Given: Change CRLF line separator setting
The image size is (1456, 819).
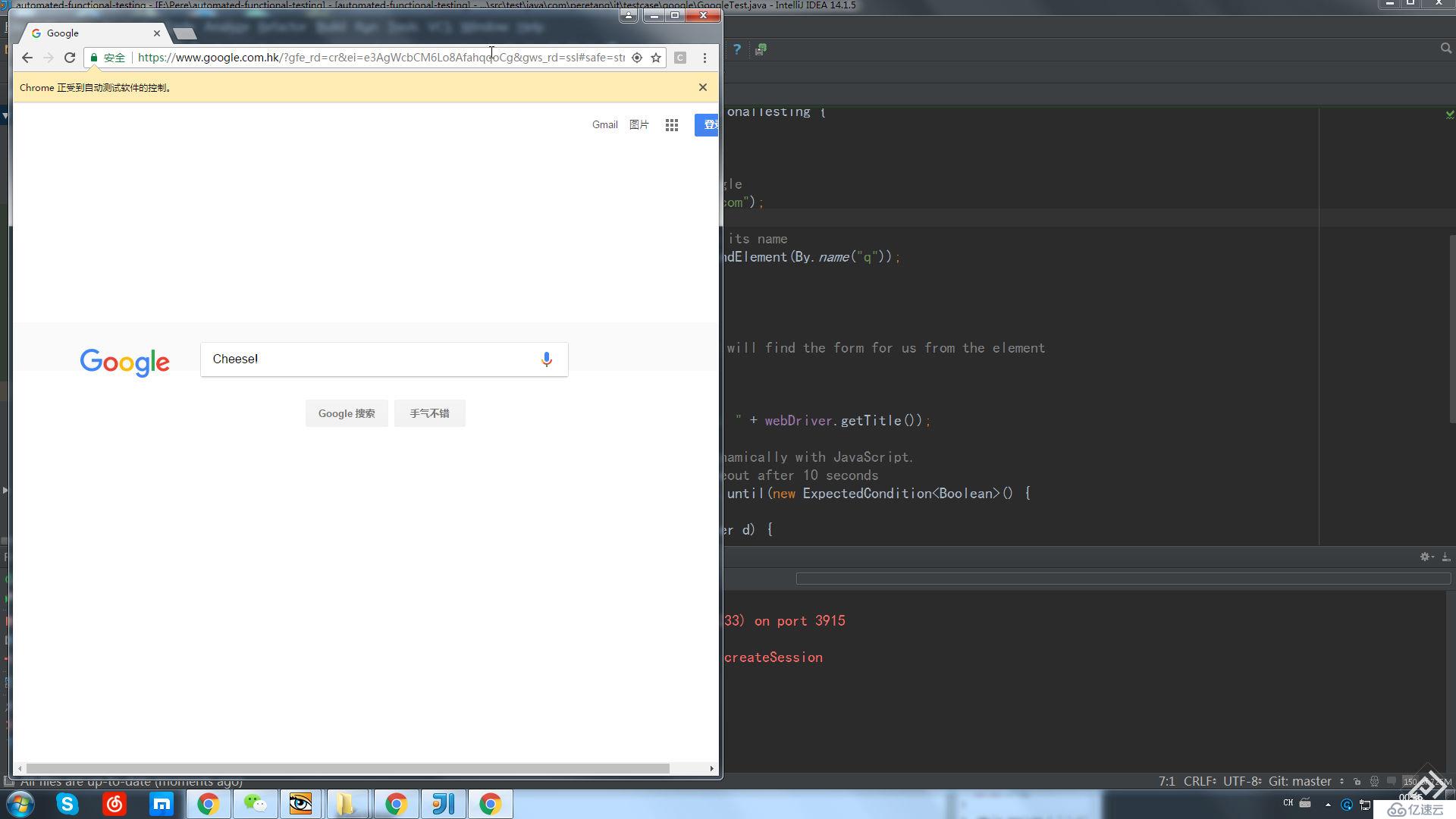Looking at the screenshot, I should tap(1200, 781).
